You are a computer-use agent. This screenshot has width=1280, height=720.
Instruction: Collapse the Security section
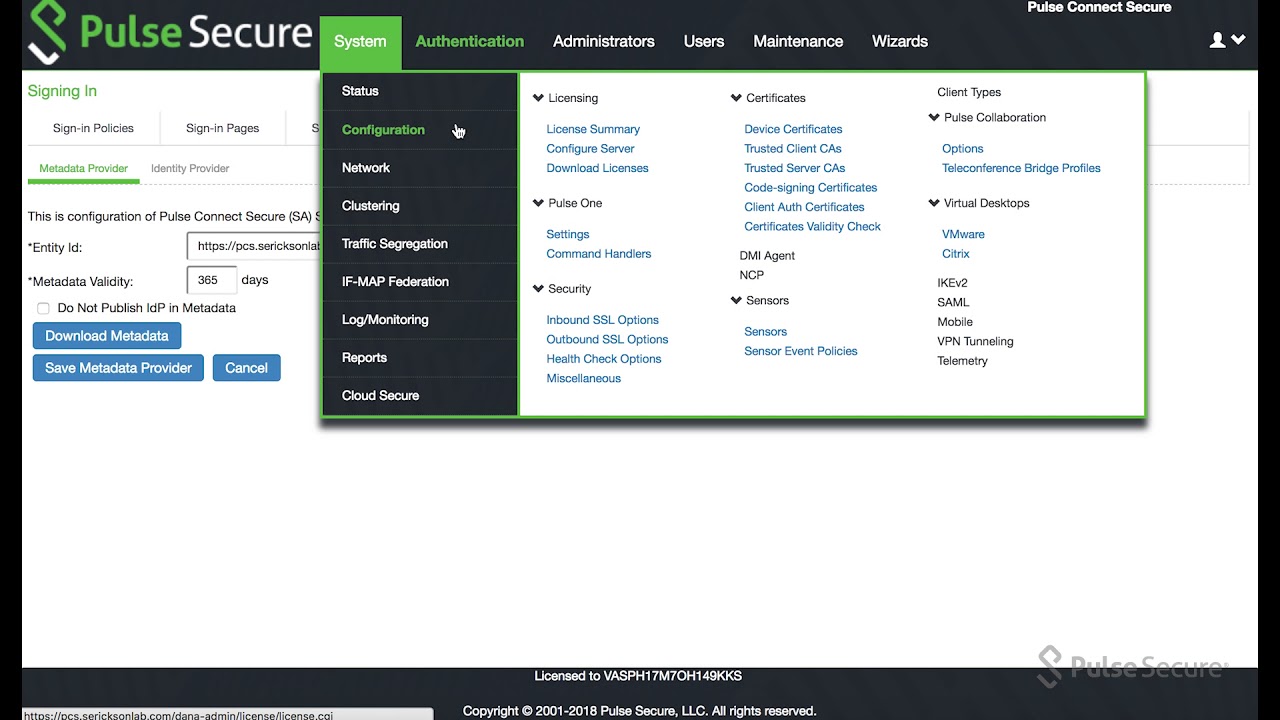point(538,289)
